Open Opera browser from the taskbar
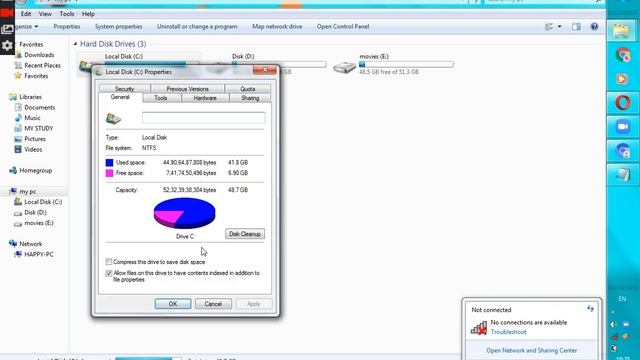 click(x=622, y=103)
